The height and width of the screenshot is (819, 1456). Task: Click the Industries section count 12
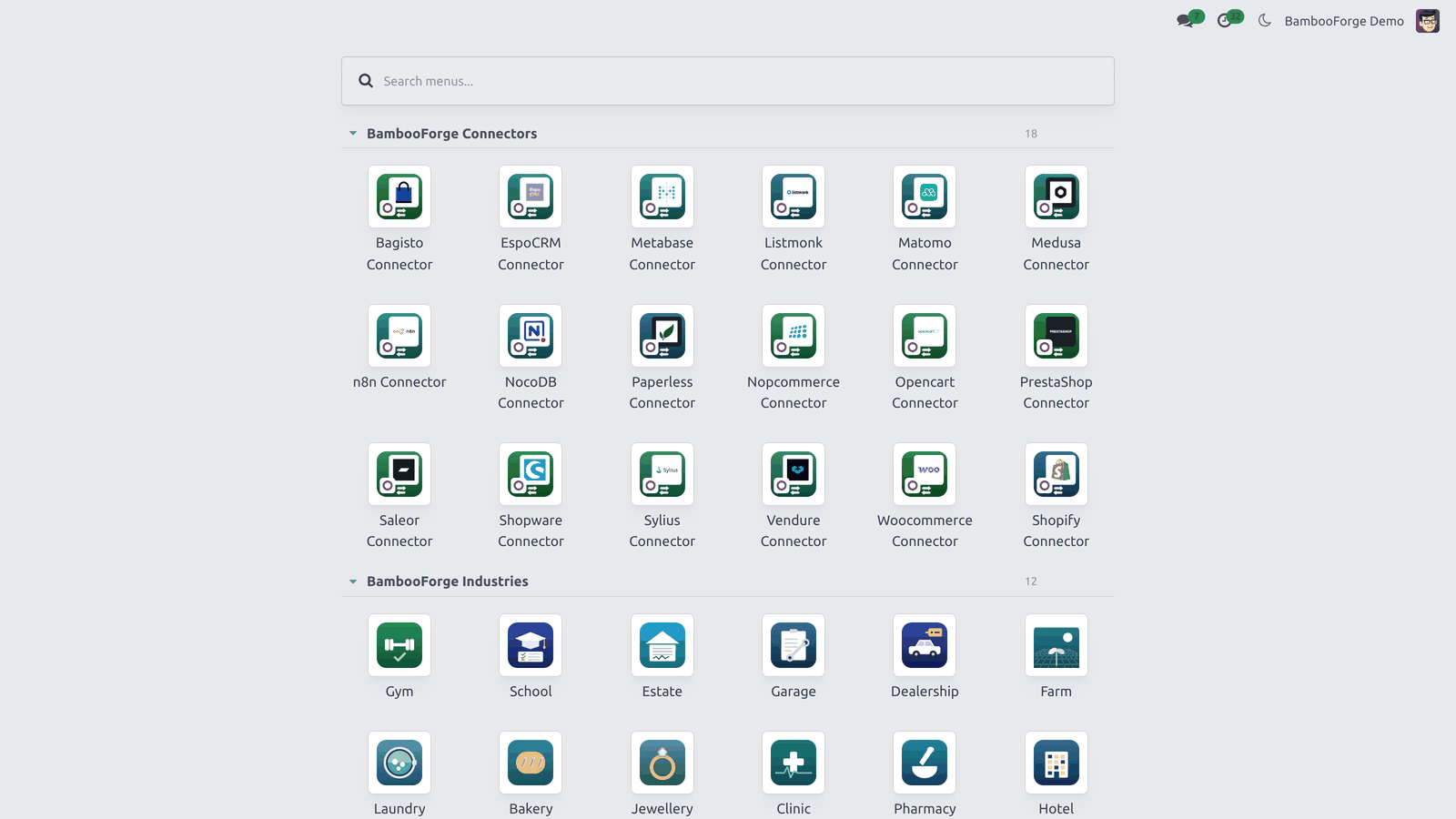(1031, 581)
